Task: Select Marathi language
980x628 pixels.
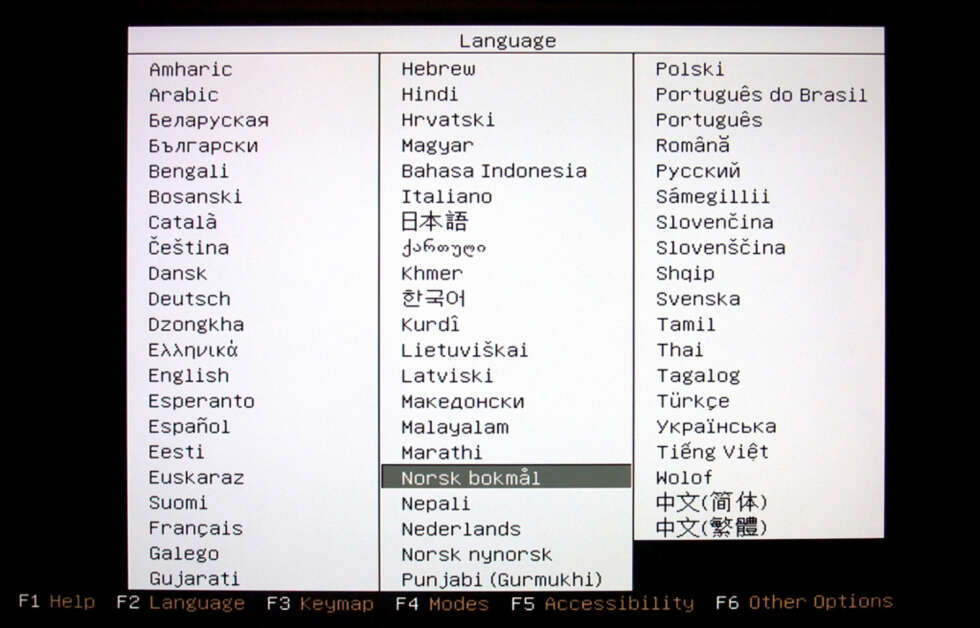Action: click(441, 452)
